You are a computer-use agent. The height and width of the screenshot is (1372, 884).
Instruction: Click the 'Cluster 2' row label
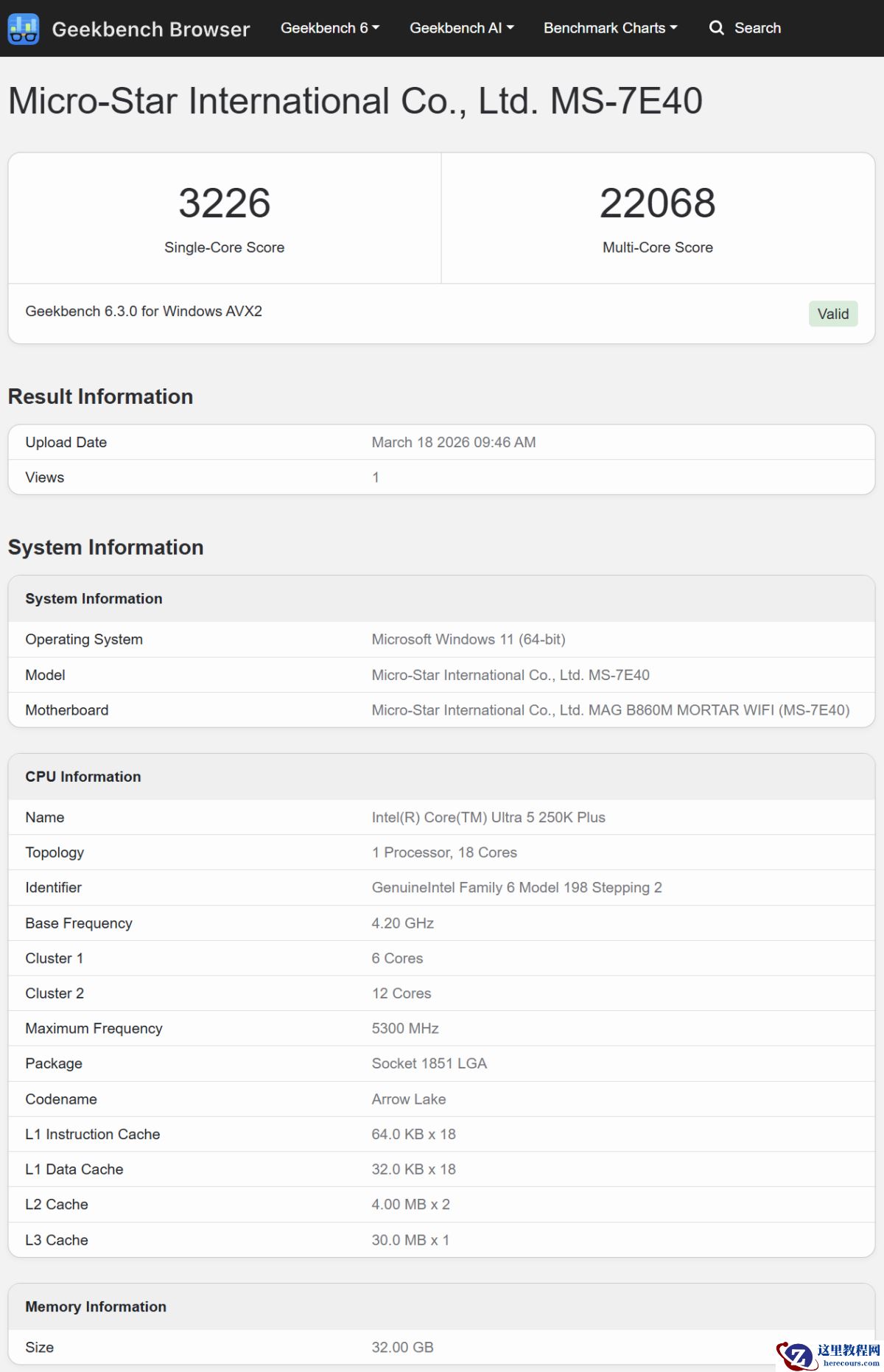tap(55, 993)
